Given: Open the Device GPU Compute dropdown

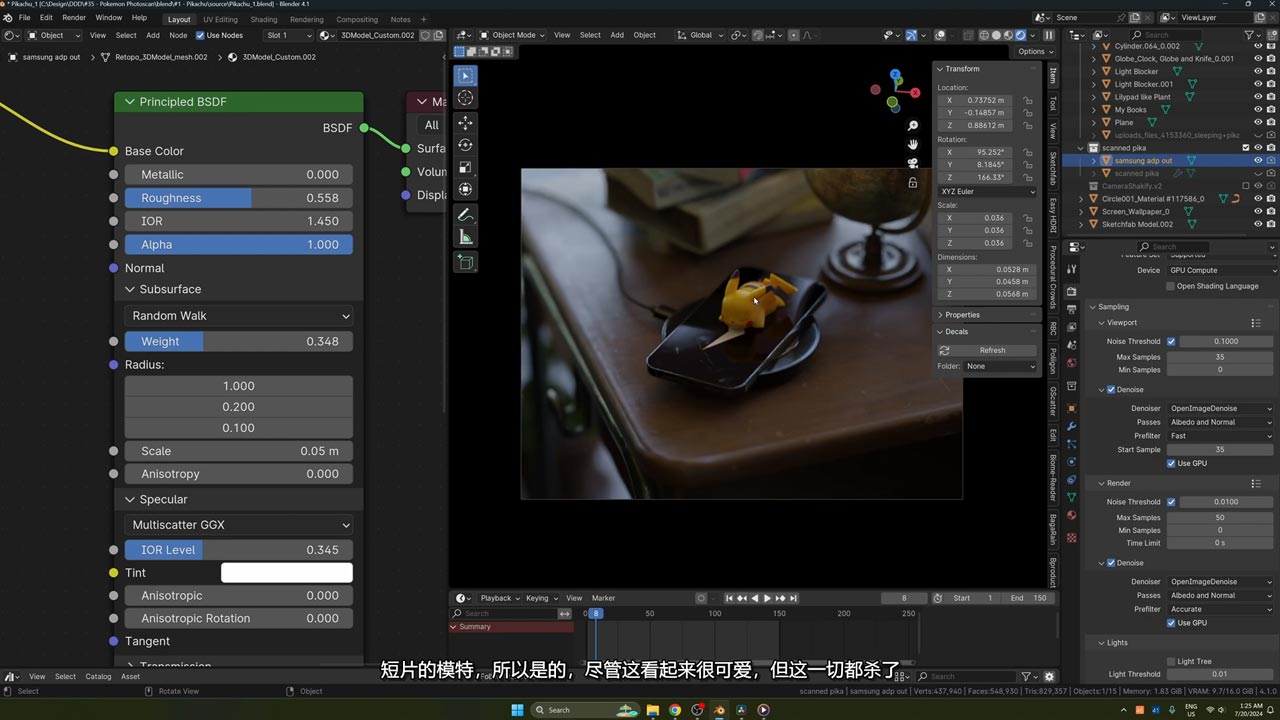Looking at the screenshot, I should point(1221,270).
